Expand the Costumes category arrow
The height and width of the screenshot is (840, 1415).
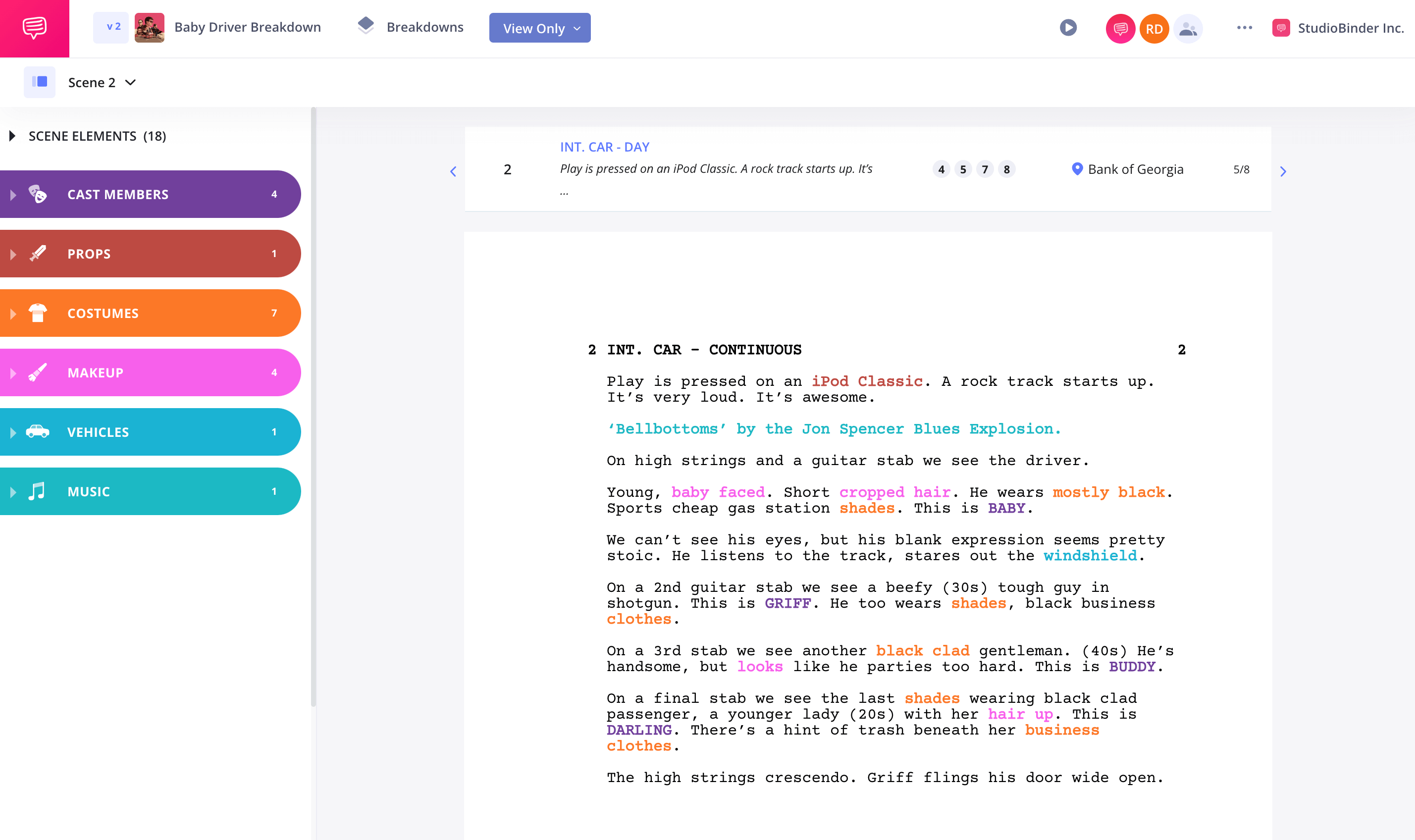click(x=13, y=314)
